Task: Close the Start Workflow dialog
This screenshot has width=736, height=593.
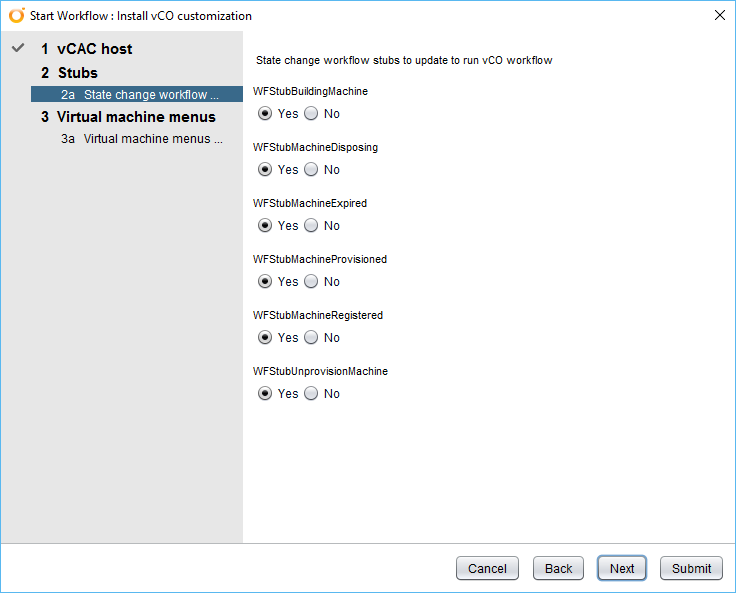Action: (x=719, y=15)
